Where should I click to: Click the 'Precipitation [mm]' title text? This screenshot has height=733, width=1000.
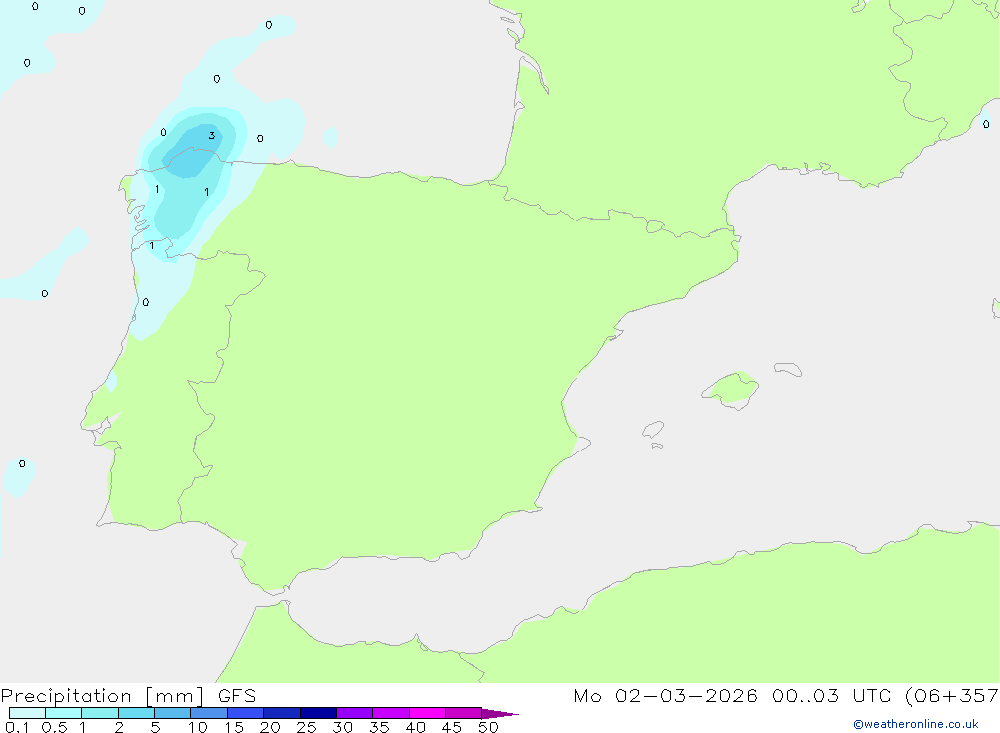[103, 696]
